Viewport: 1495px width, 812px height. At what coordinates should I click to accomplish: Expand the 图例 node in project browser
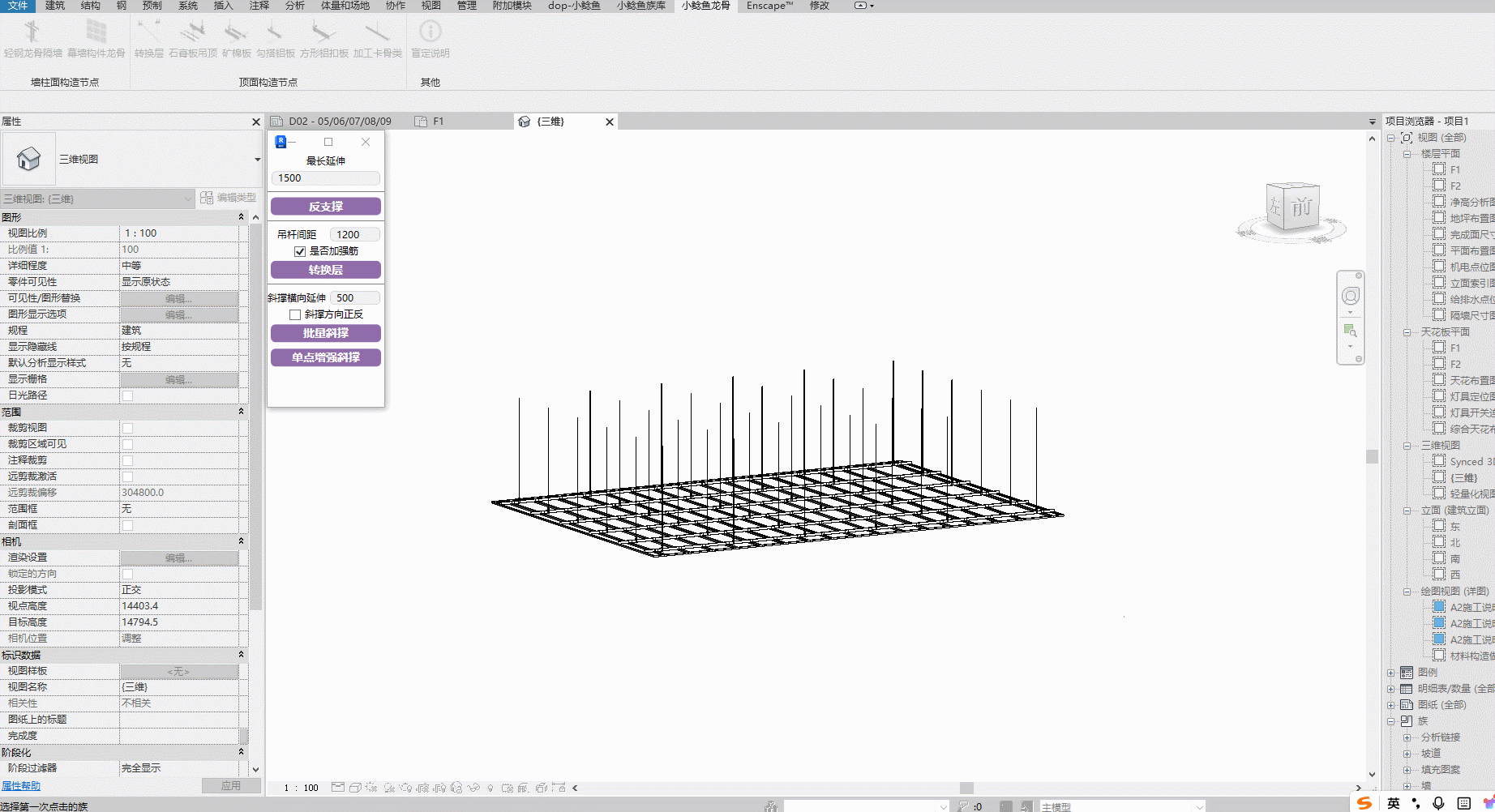pos(1391,673)
